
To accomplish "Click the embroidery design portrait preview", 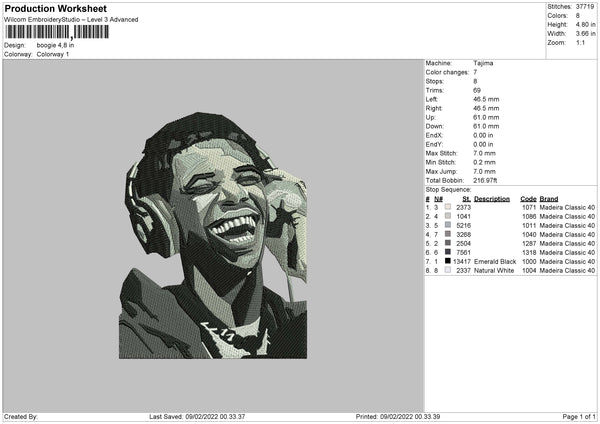I will coord(213,235).
